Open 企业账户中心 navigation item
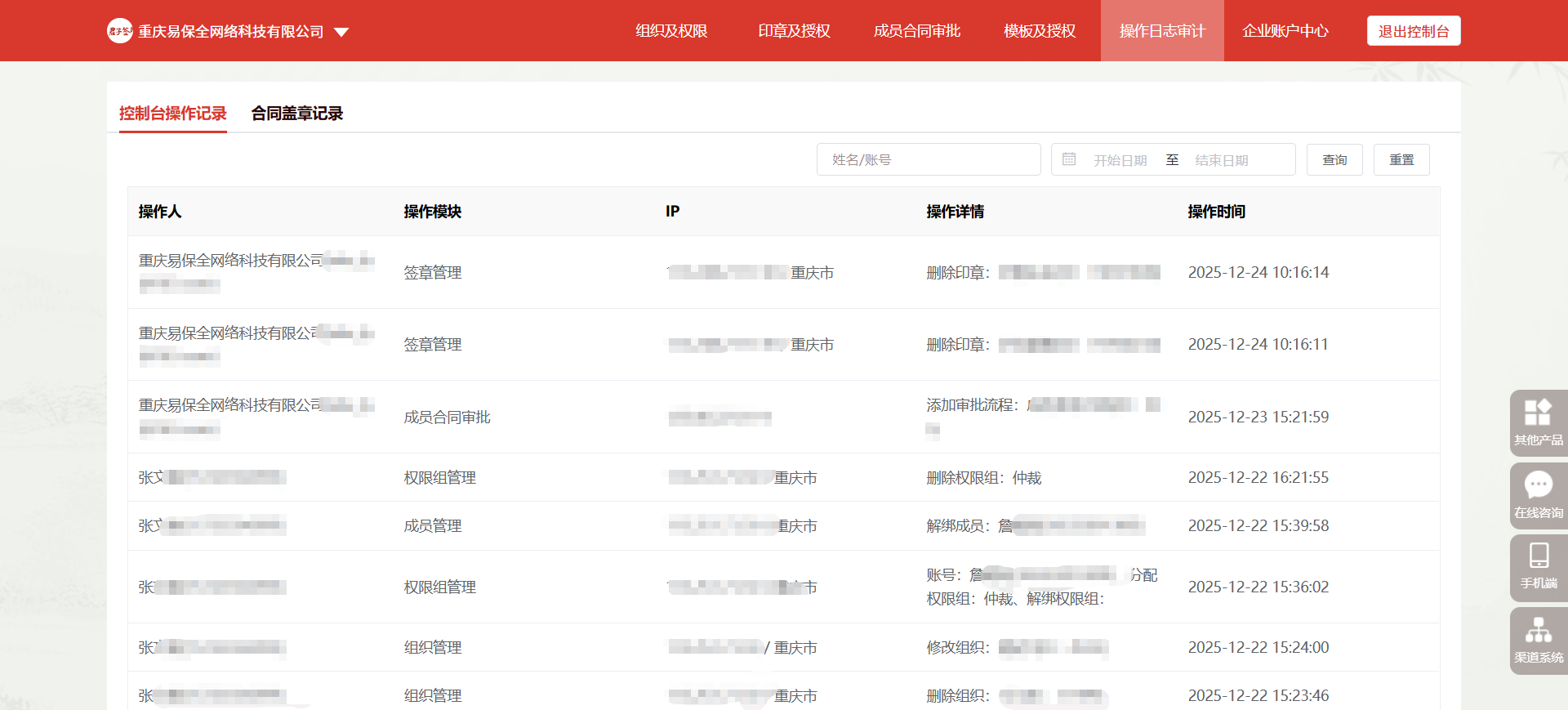This screenshot has width=1568, height=710. [x=1285, y=31]
